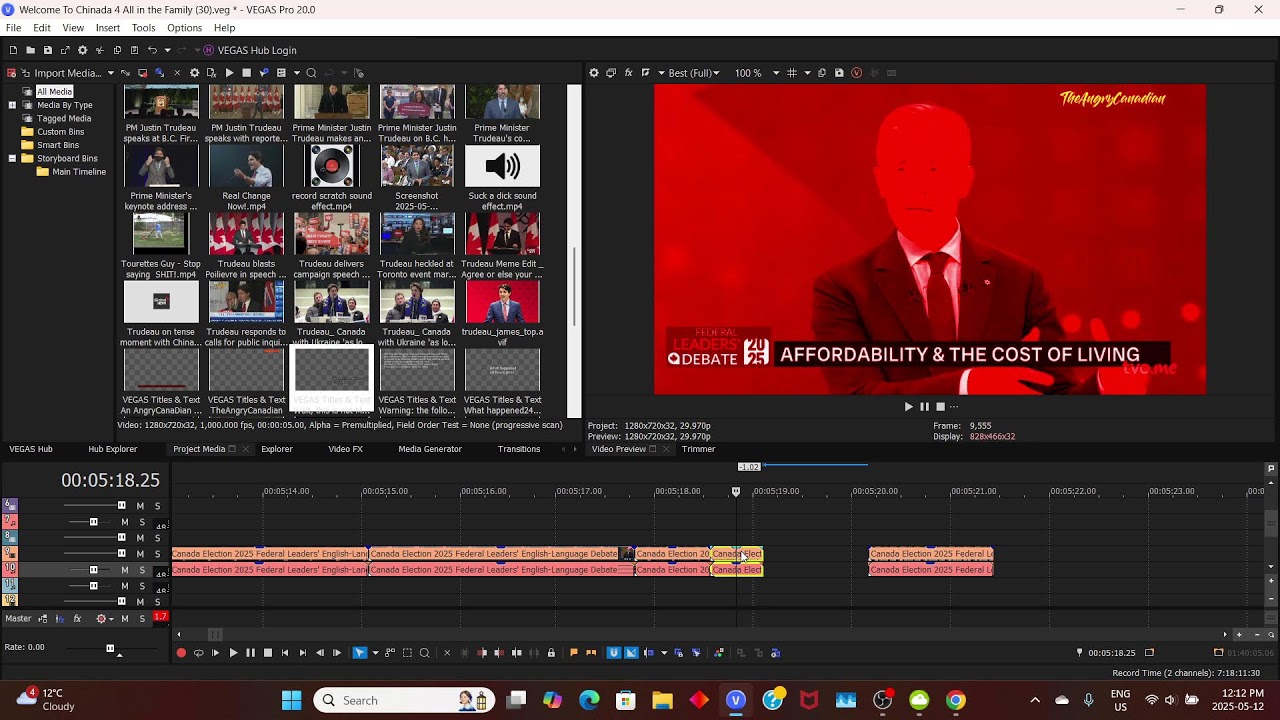This screenshot has width=1280, height=720.
Task: Save the project with the floppy icon
Action: (47, 50)
